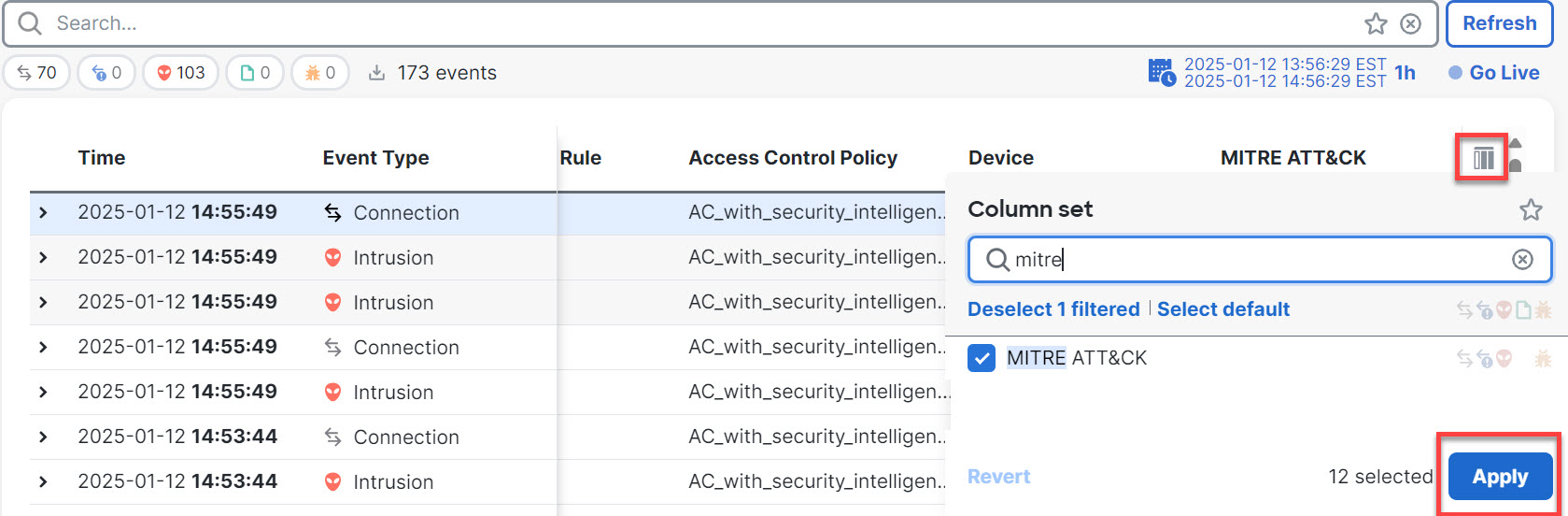Open the calendar time range picker
Screen dimensions: 1568x516
[x=1161, y=73]
